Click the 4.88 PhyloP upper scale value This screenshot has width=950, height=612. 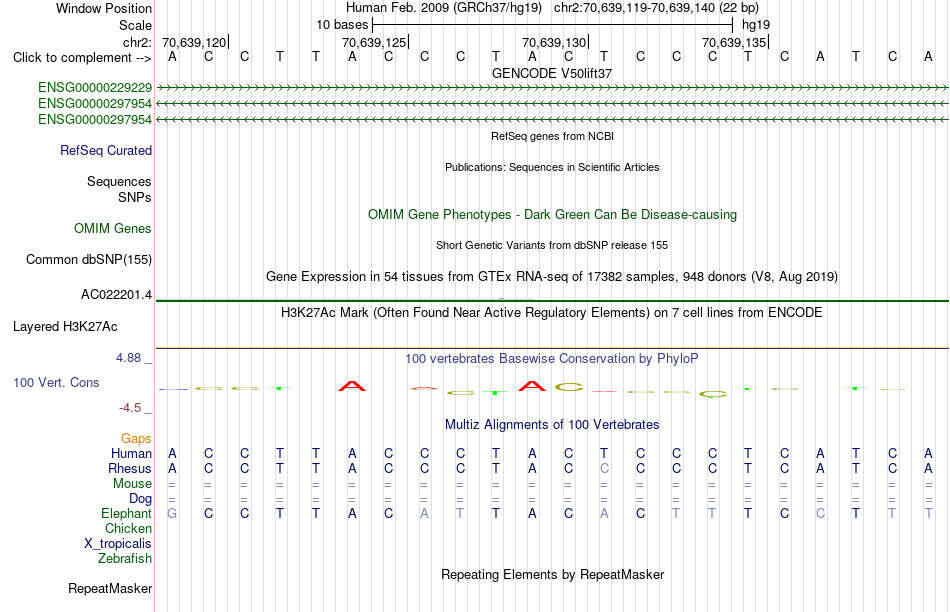click(x=128, y=358)
